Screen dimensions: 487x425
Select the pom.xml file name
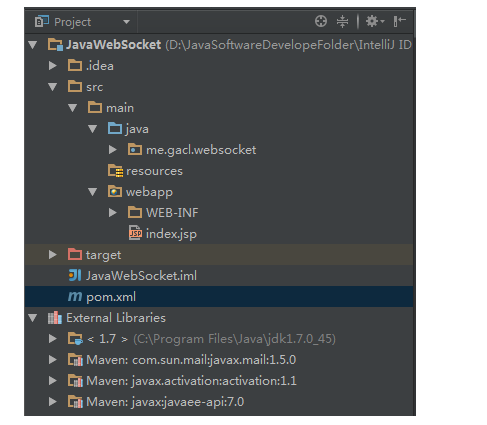(x=111, y=297)
